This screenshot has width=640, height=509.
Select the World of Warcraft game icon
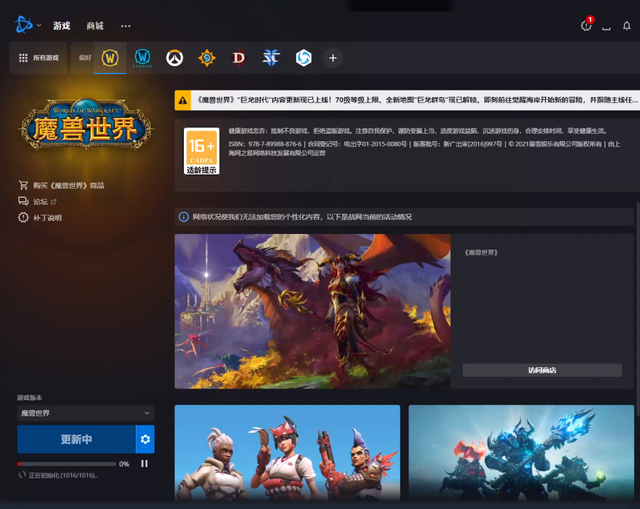tap(110, 58)
